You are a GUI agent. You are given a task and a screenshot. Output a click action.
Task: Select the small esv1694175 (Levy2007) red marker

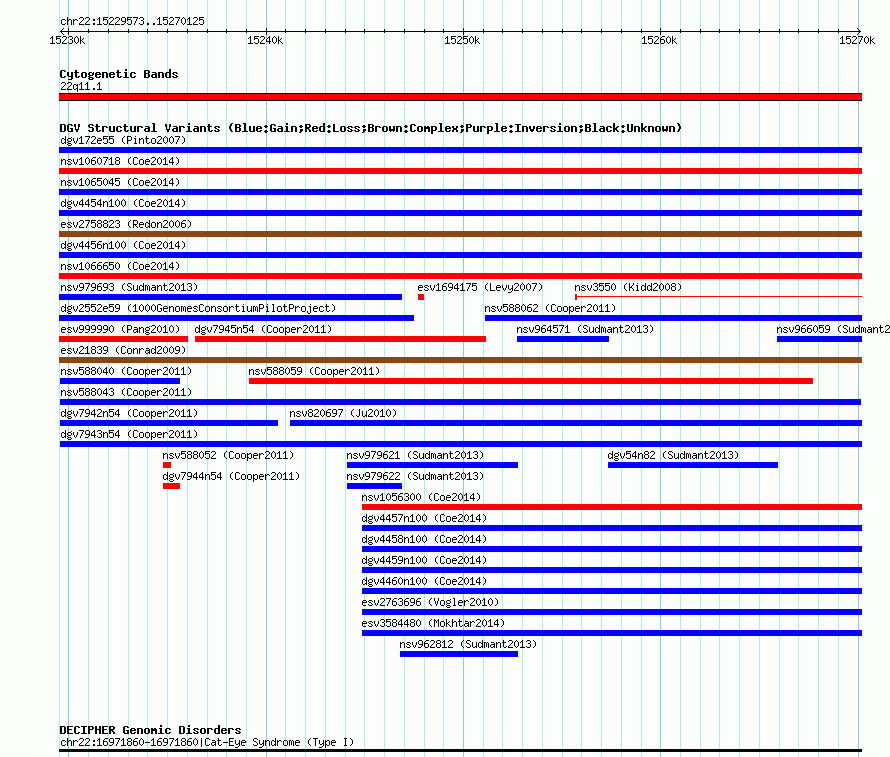tap(421, 297)
